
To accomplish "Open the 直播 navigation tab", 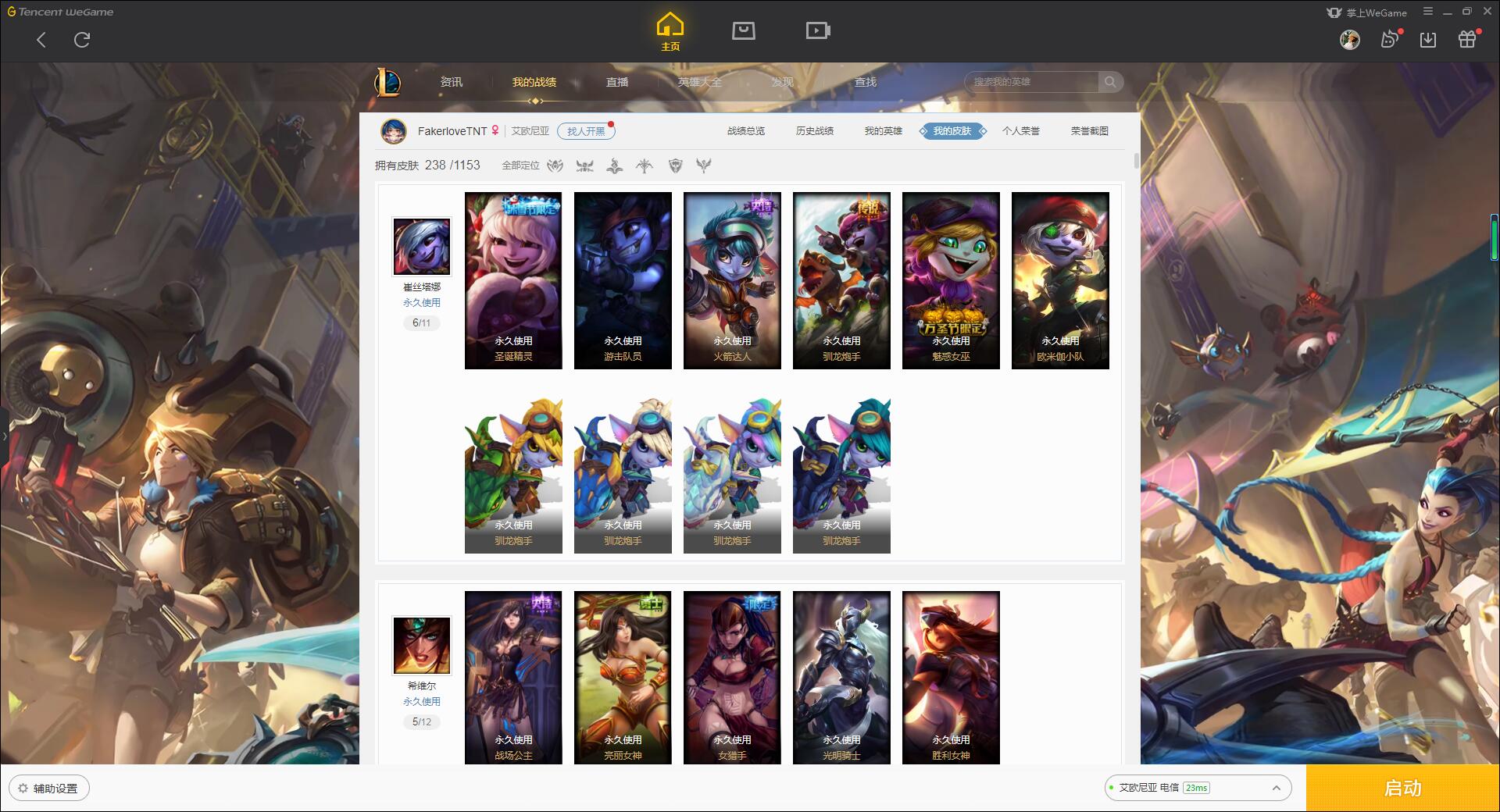I will point(617,82).
